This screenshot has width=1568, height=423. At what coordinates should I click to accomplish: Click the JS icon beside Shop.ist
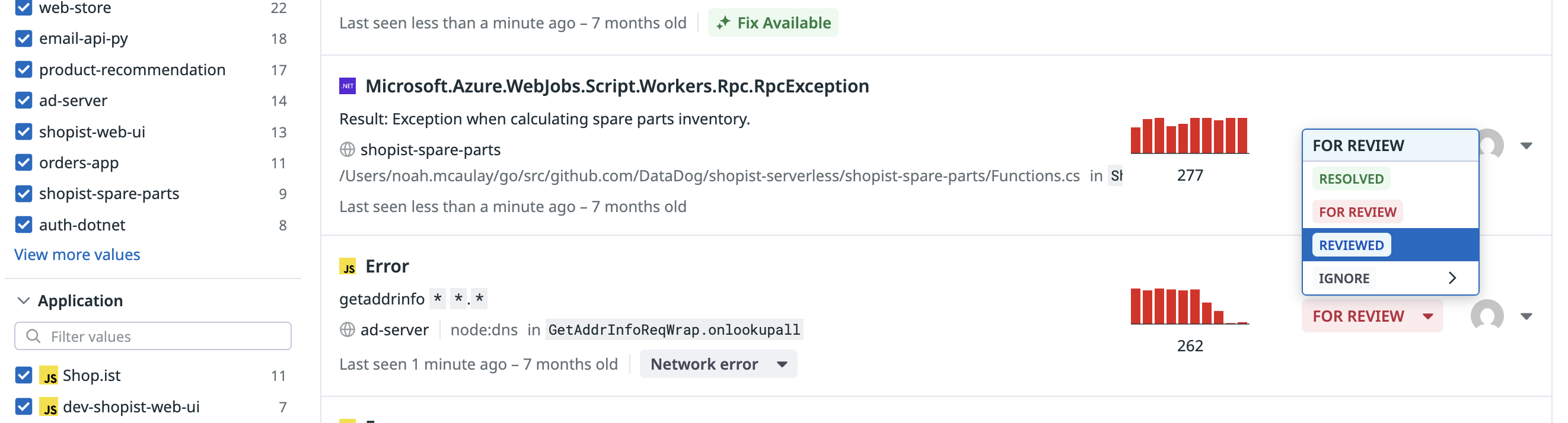pyautogui.click(x=49, y=376)
